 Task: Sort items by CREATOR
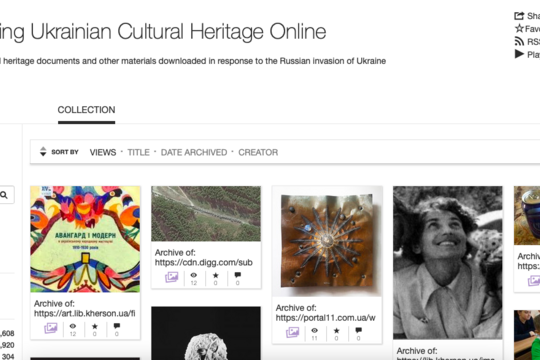pyautogui.click(x=258, y=152)
